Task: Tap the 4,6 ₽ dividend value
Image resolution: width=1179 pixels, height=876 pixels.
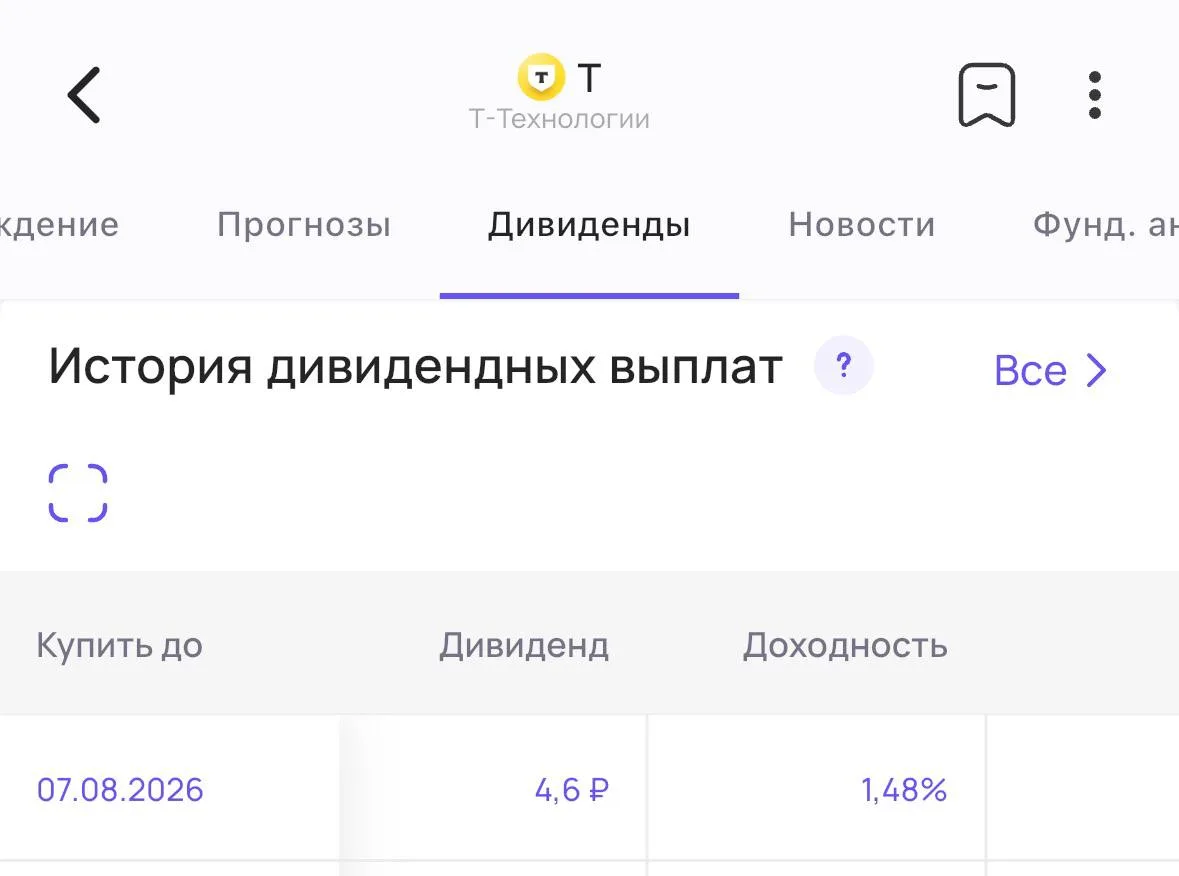Action: click(571, 790)
